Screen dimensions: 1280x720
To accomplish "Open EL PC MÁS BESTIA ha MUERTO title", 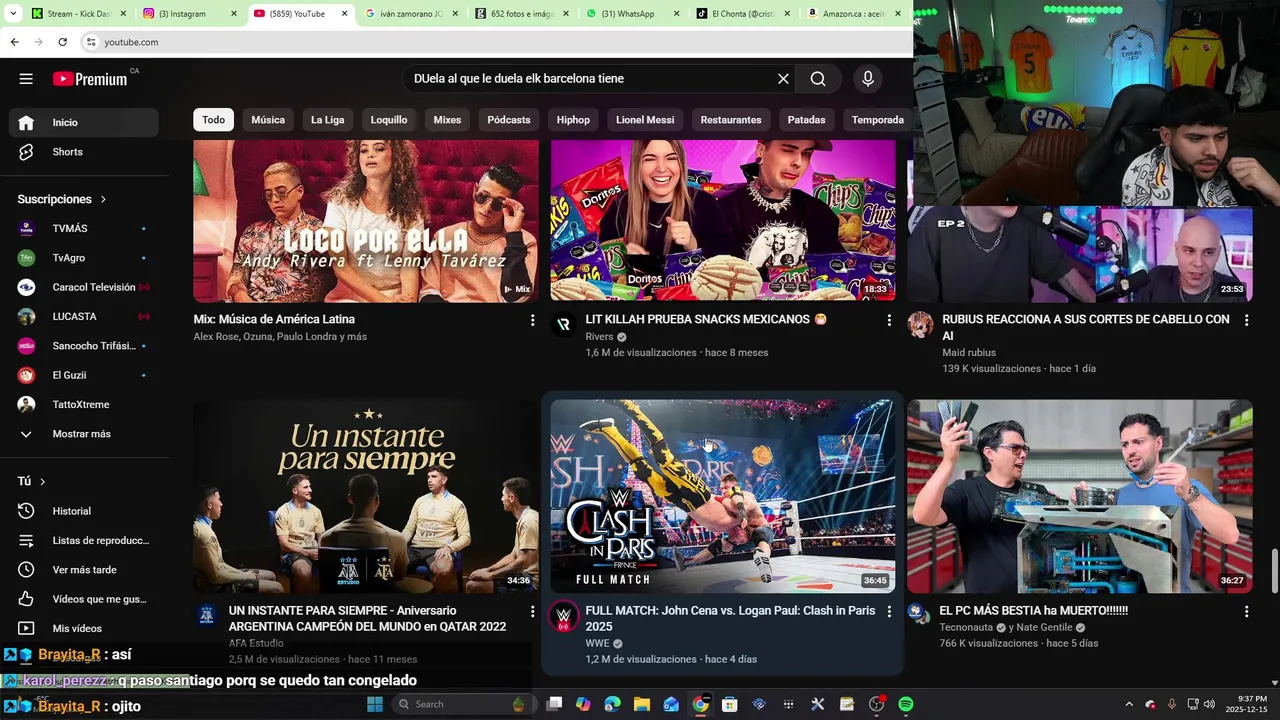I will 1034,610.
